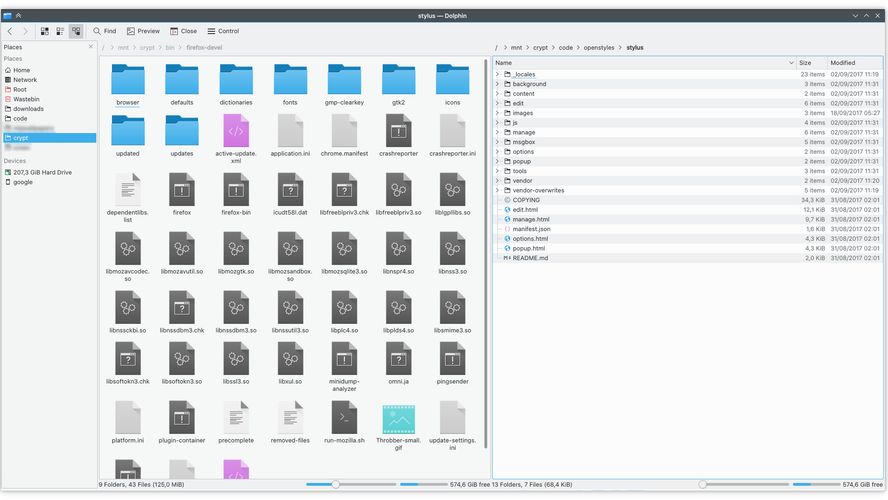The height and width of the screenshot is (500, 888).
Task: Select the run-mozilla.sh script icon
Action: (x=344, y=417)
